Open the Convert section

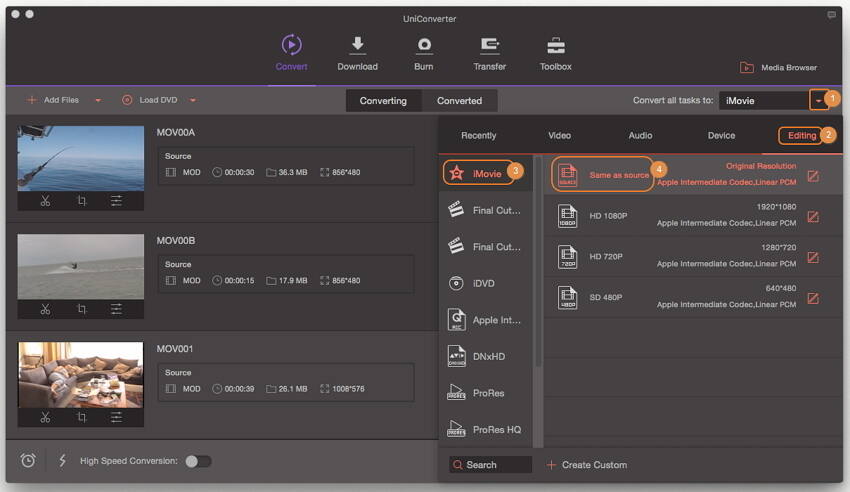pos(291,52)
